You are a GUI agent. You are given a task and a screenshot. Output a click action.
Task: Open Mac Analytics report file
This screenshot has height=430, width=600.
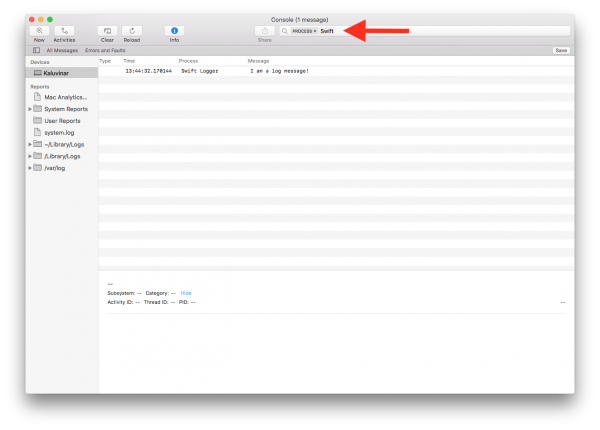[61, 97]
